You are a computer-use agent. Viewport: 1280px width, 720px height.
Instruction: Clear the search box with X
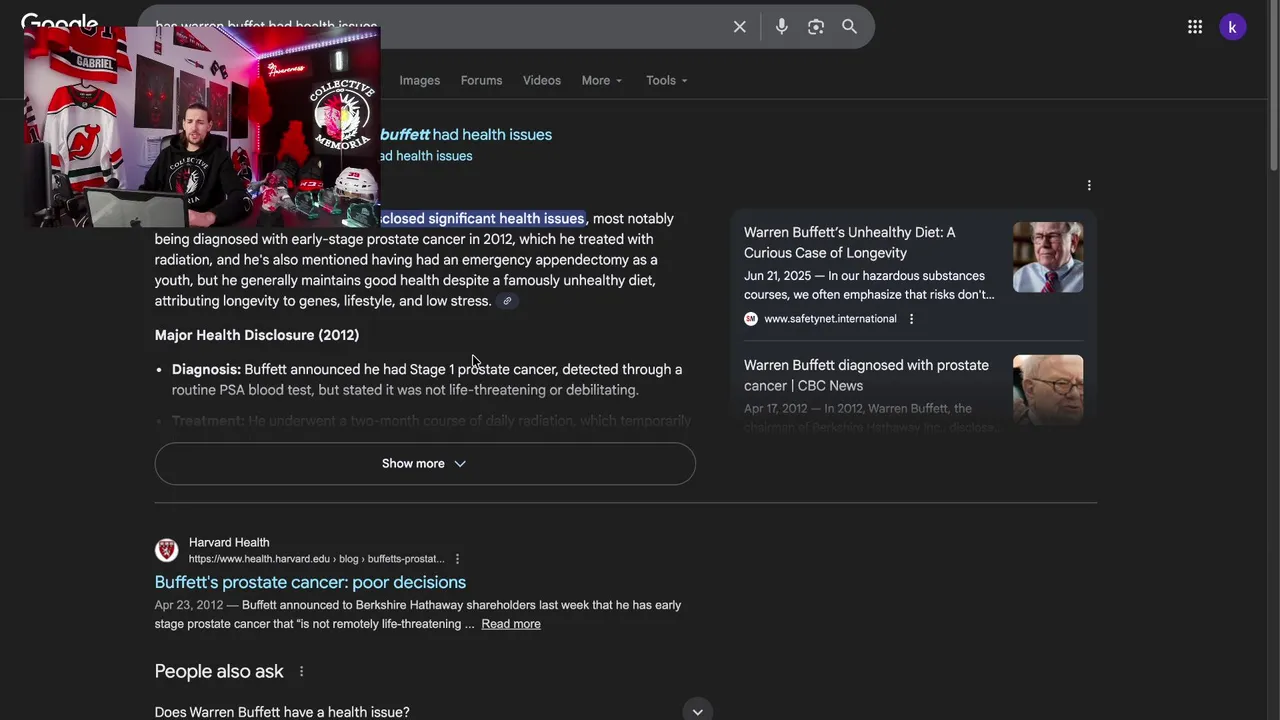point(740,27)
